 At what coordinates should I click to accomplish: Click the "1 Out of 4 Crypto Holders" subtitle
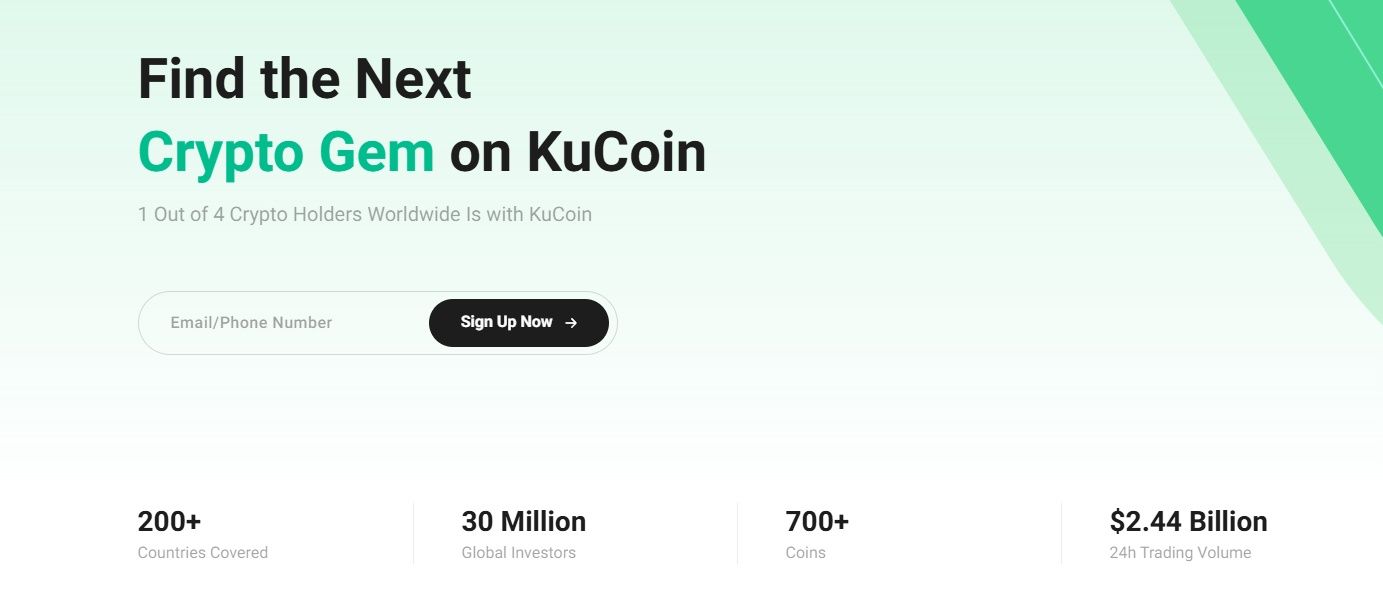tap(364, 214)
